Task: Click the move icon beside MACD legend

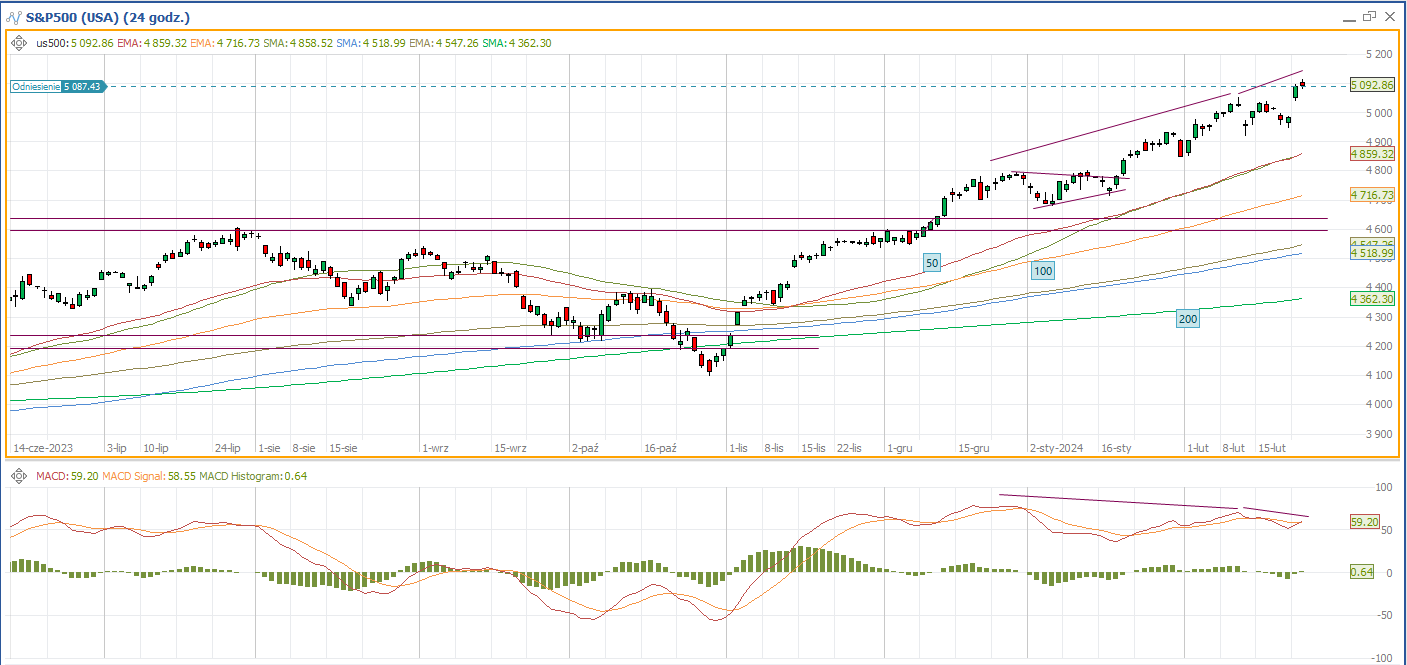Action: [x=19, y=476]
